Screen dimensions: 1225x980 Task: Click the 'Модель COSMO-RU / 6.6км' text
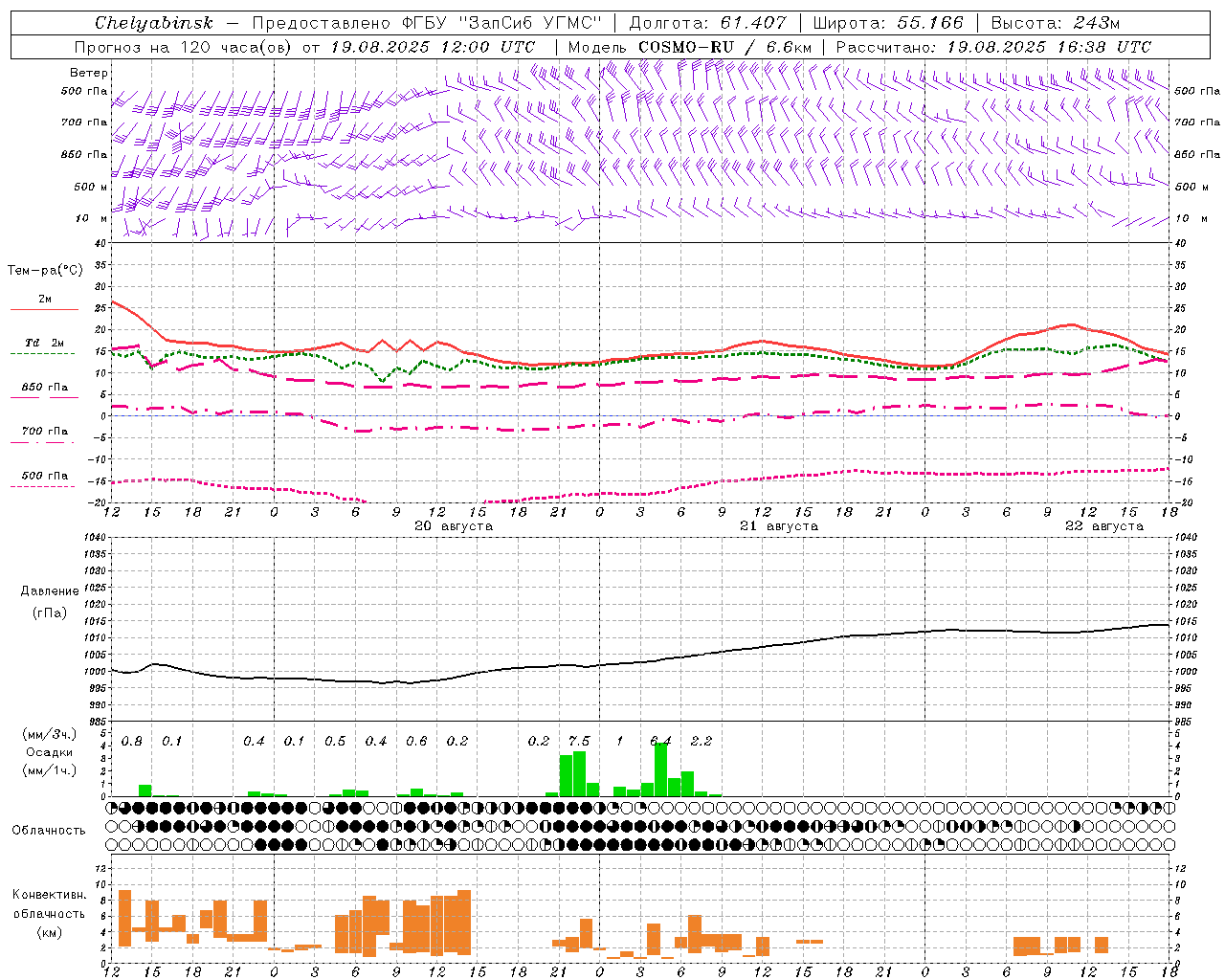[689, 47]
